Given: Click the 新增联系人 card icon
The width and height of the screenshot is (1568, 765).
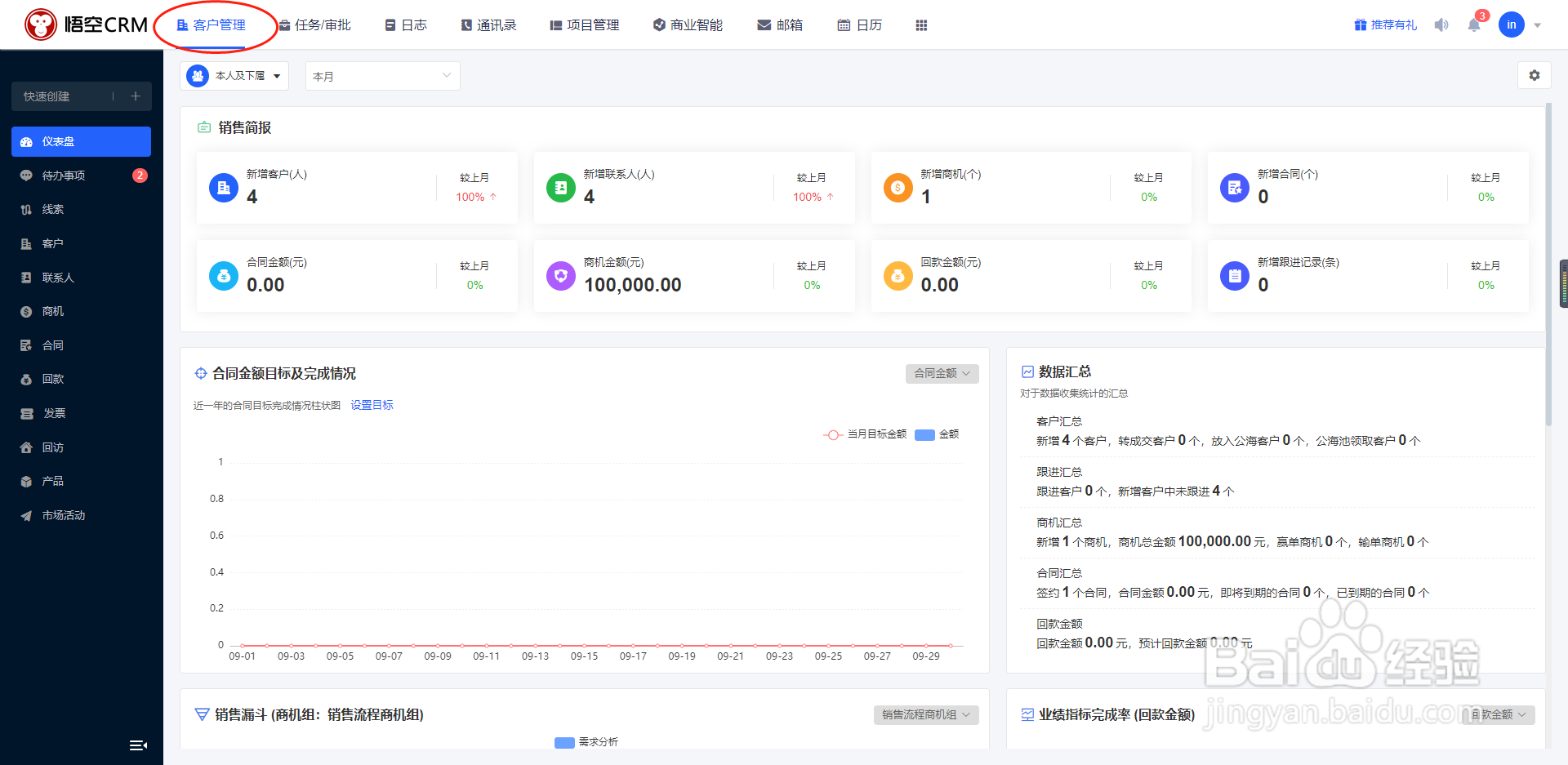Looking at the screenshot, I should pos(561,188).
